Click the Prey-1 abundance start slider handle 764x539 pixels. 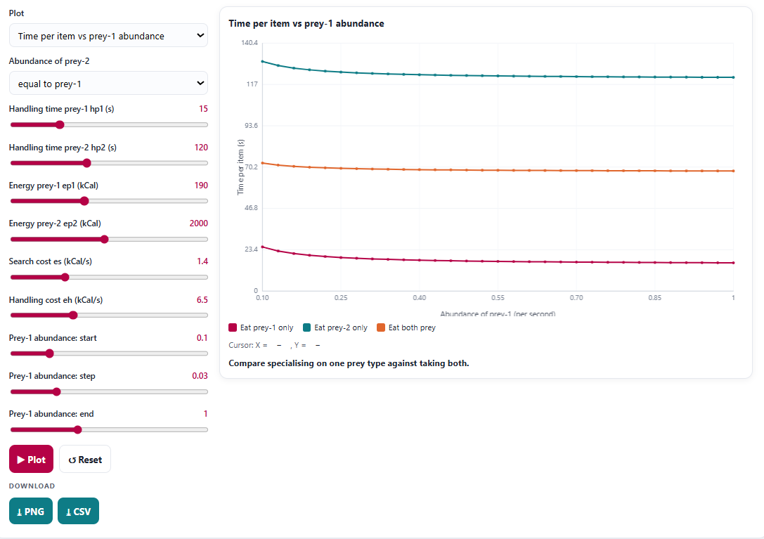[49, 353]
